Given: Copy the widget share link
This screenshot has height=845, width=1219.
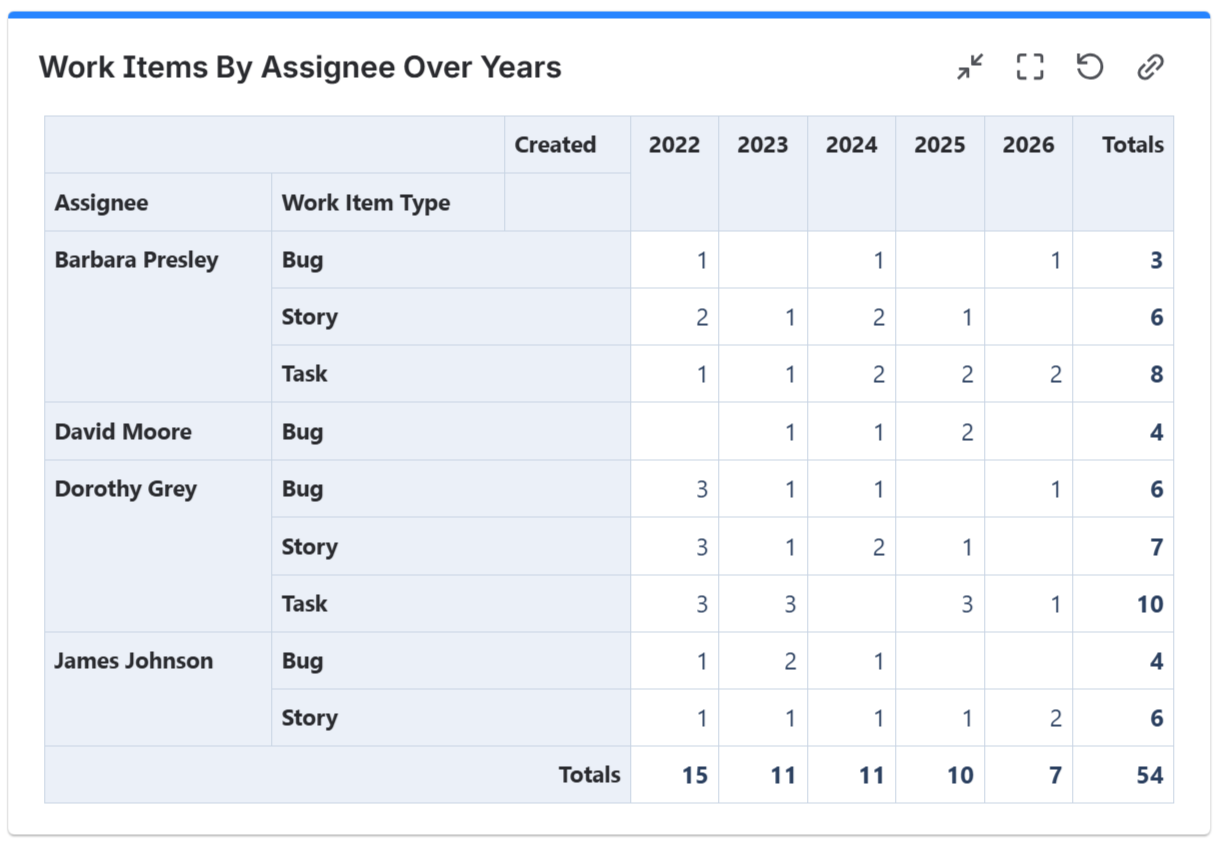Looking at the screenshot, I should [x=1150, y=67].
